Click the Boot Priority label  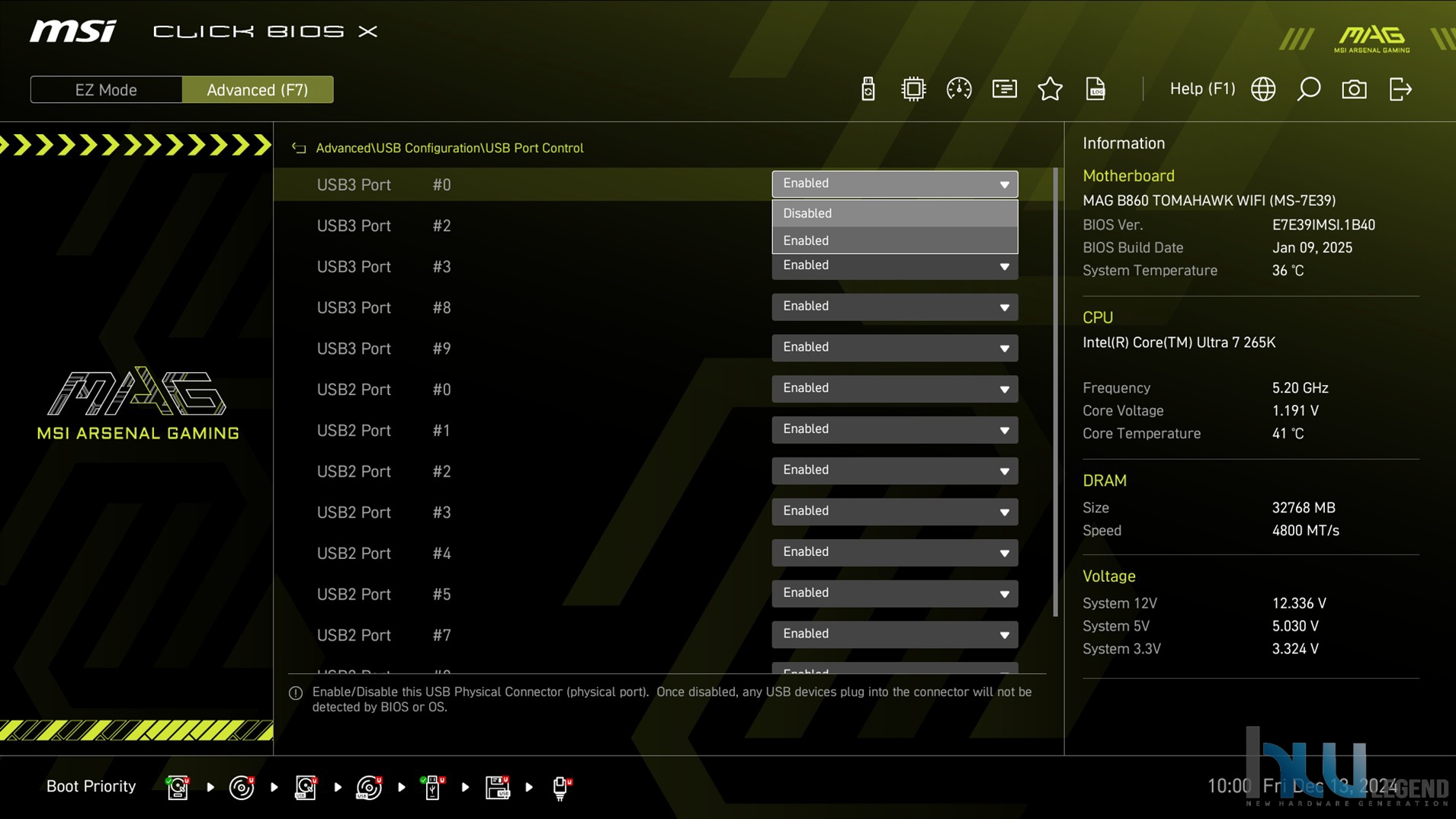click(91, 786)
